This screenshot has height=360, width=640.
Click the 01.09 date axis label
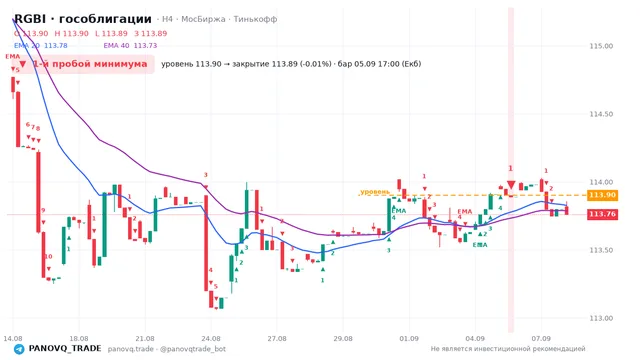[x=409, y=339]
